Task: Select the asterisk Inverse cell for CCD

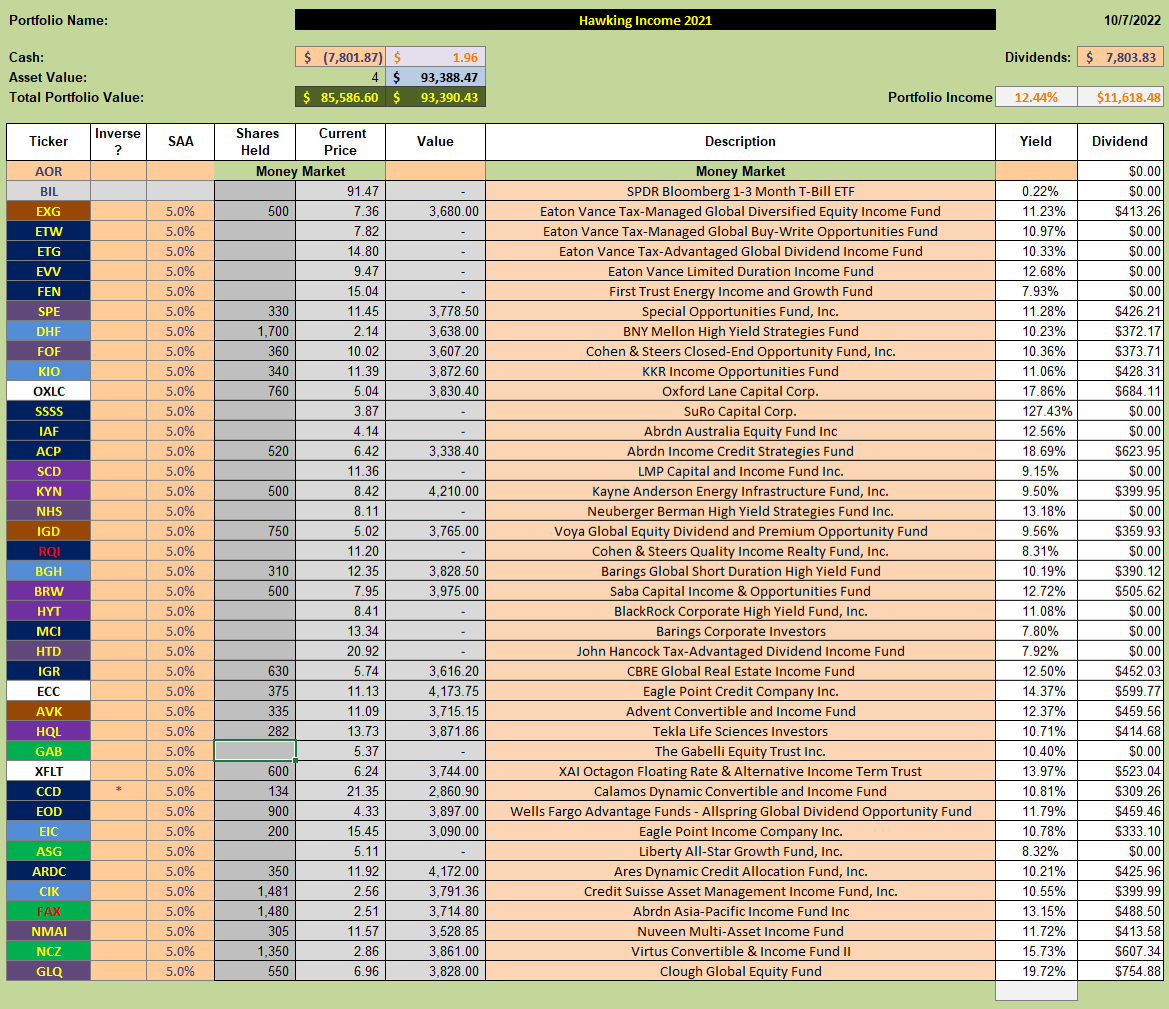Action: [119, 791]
